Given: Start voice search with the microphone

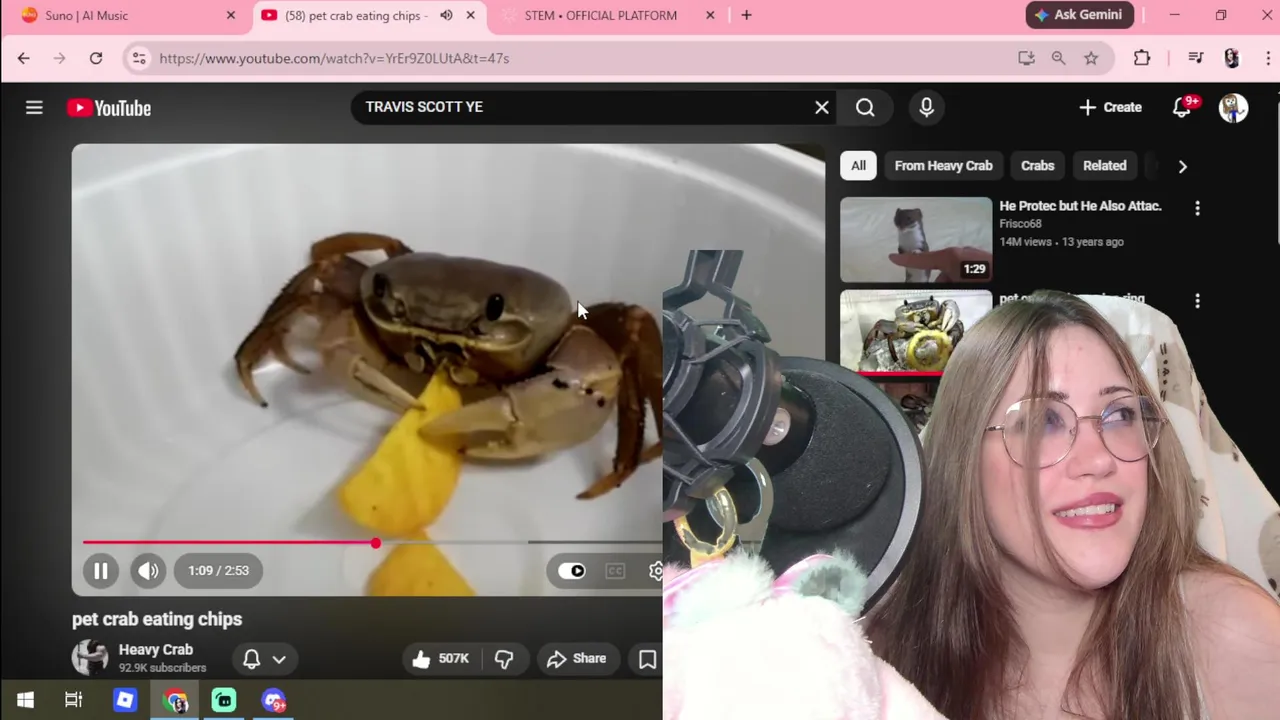Looking at the screenshot, I should click(926, 107).
